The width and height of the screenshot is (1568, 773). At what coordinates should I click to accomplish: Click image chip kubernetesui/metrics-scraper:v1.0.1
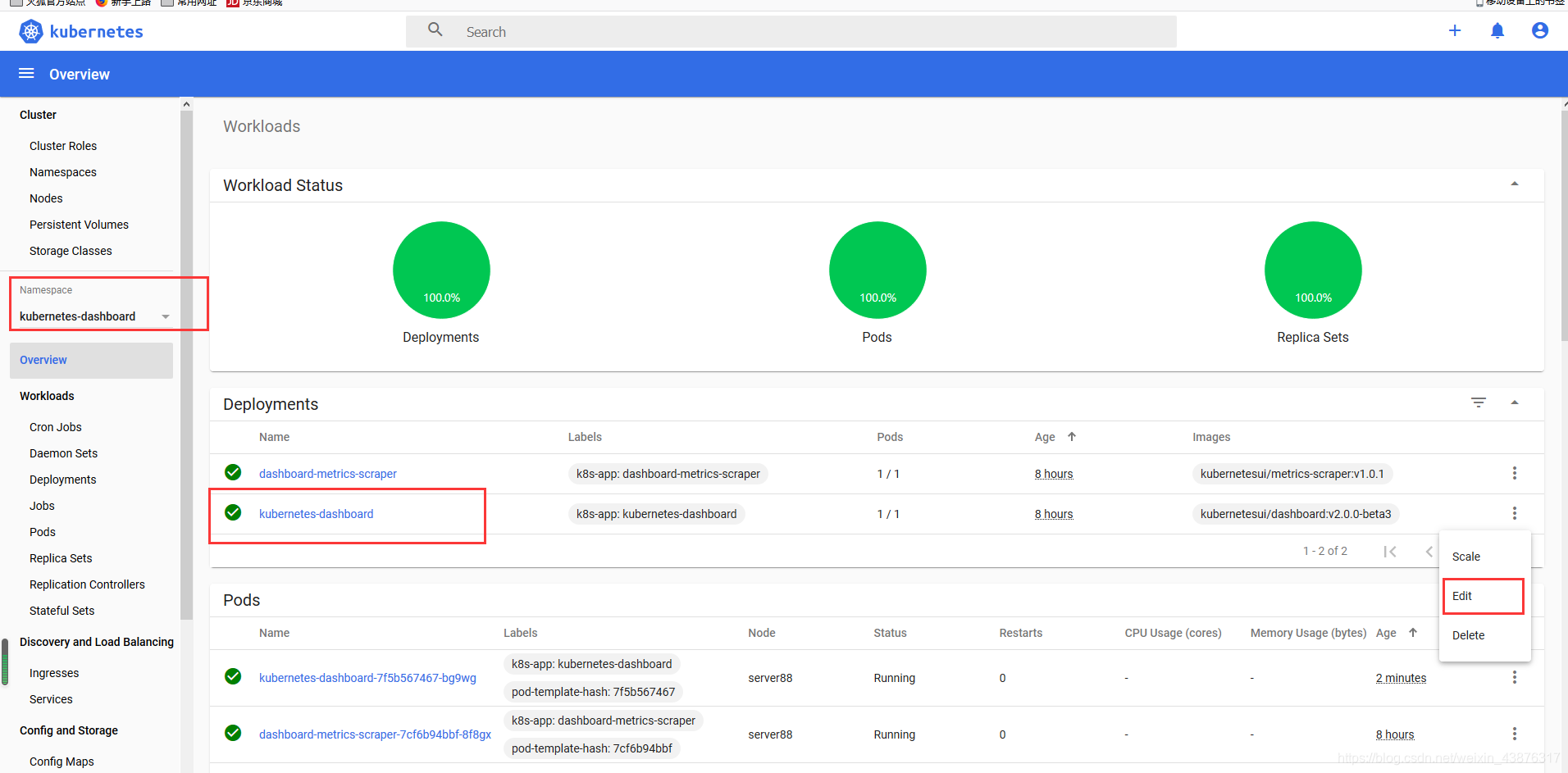pos(1292,474)
